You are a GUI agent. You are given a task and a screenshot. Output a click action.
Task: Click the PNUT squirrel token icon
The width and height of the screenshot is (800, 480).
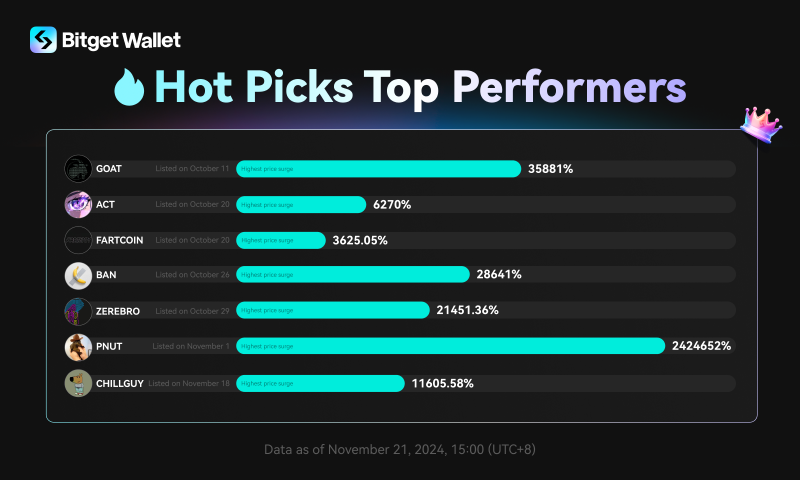click(78, 346)
